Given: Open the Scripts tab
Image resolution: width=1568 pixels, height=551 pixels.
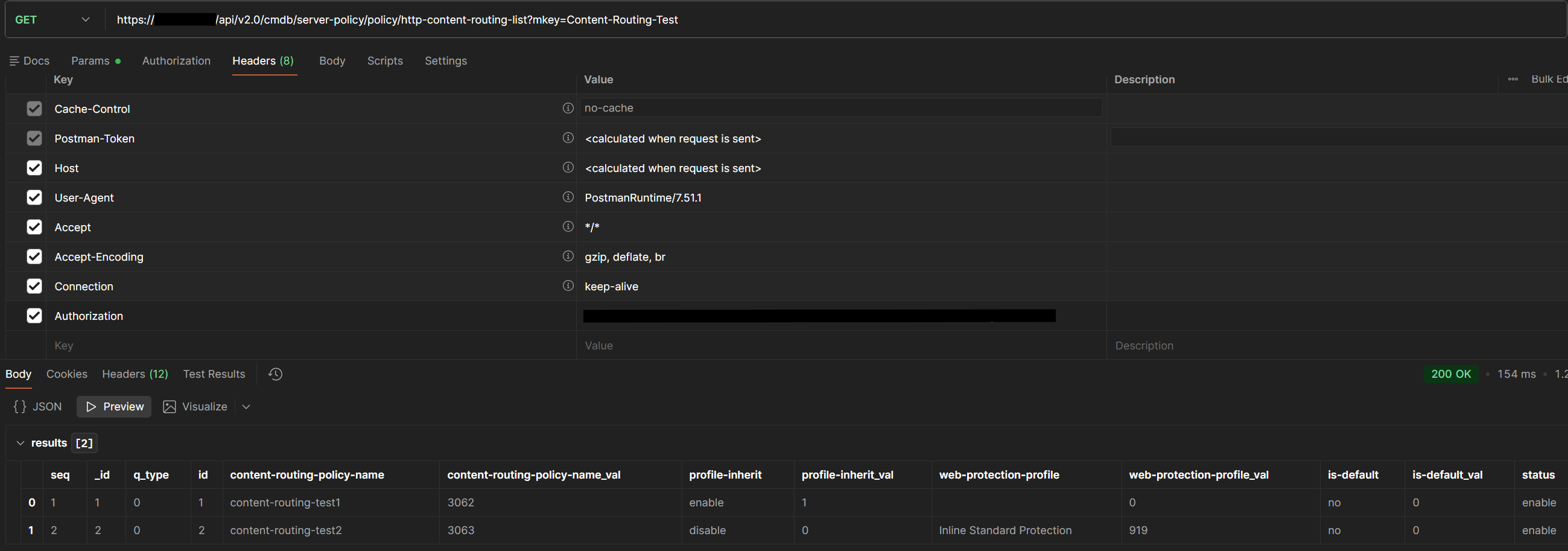Looking at the screenshot, I should click(385, 61).
